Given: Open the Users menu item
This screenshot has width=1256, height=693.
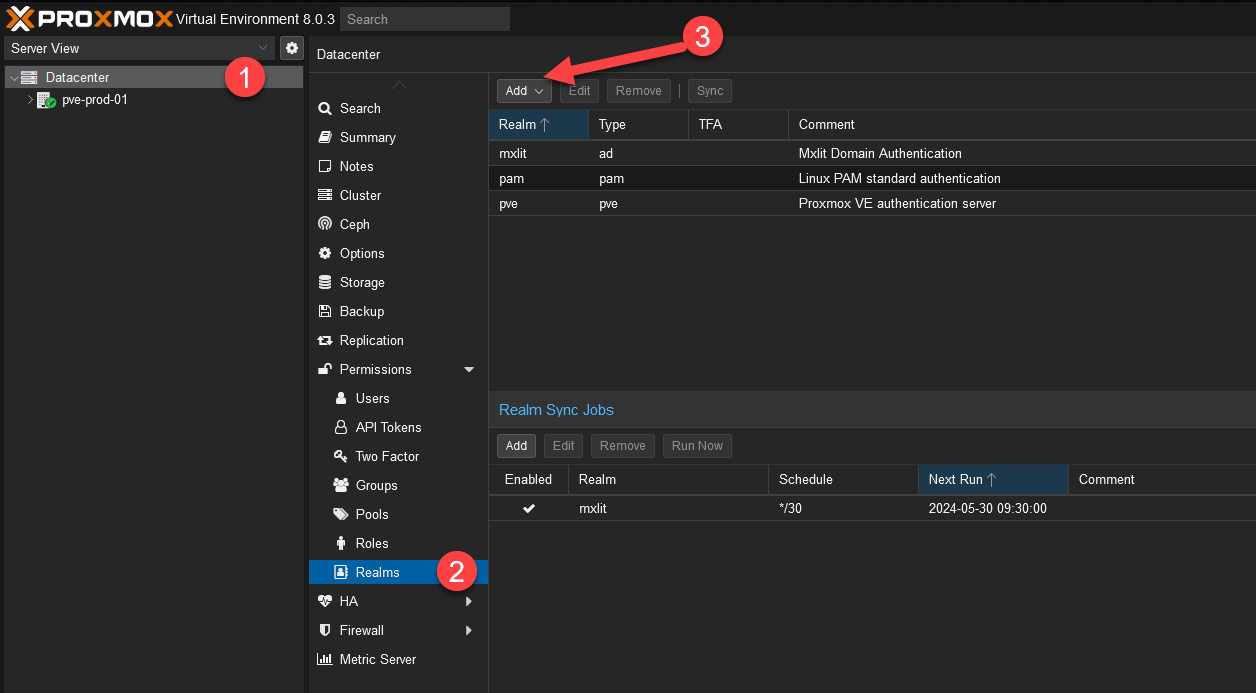Looking at the screenshot, I should pos(372,398).
